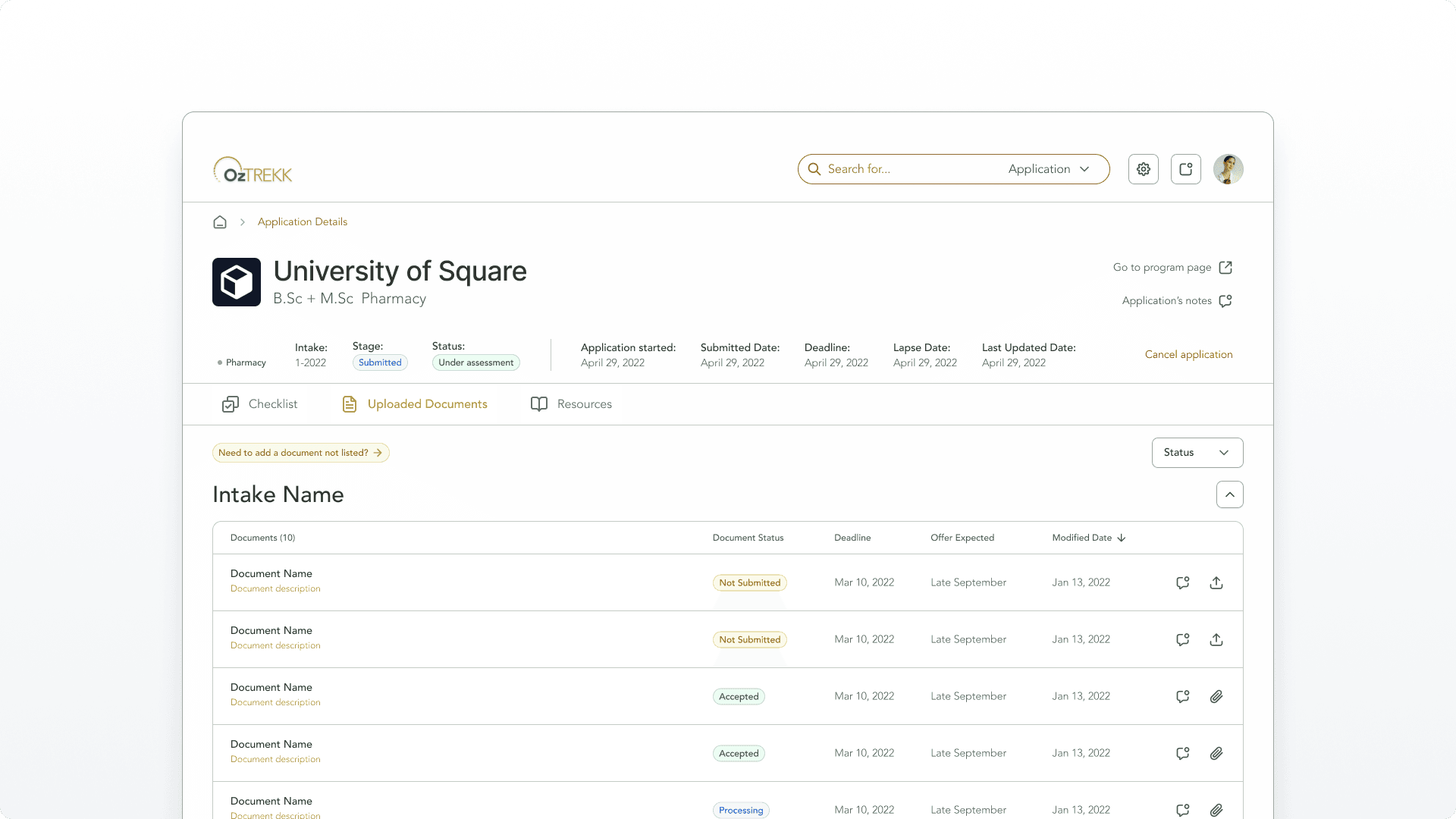
Task: Click the attachment paperclip in third document row
Action: pyautogui.click(x=1216, y=696)
